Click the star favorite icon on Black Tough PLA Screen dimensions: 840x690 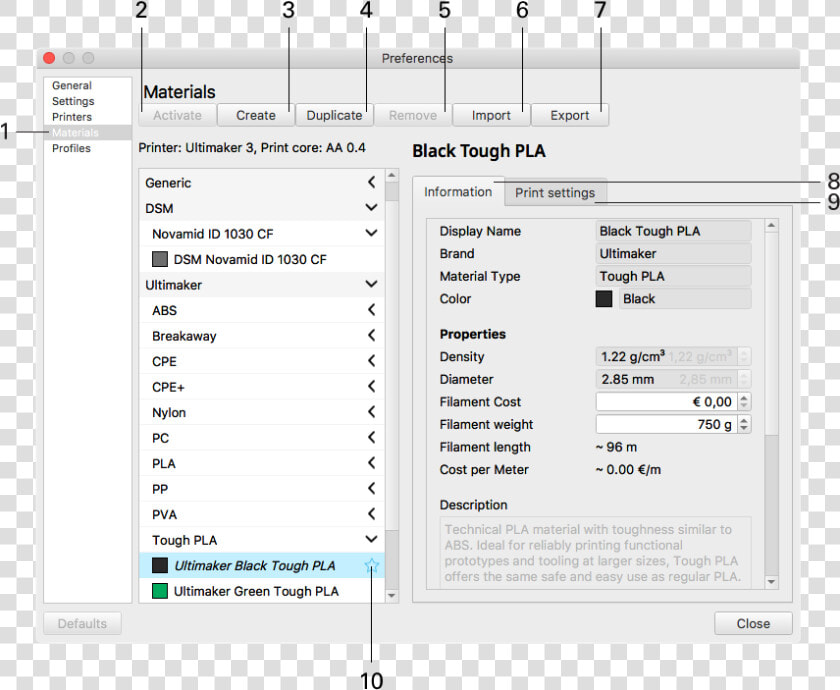371,565
